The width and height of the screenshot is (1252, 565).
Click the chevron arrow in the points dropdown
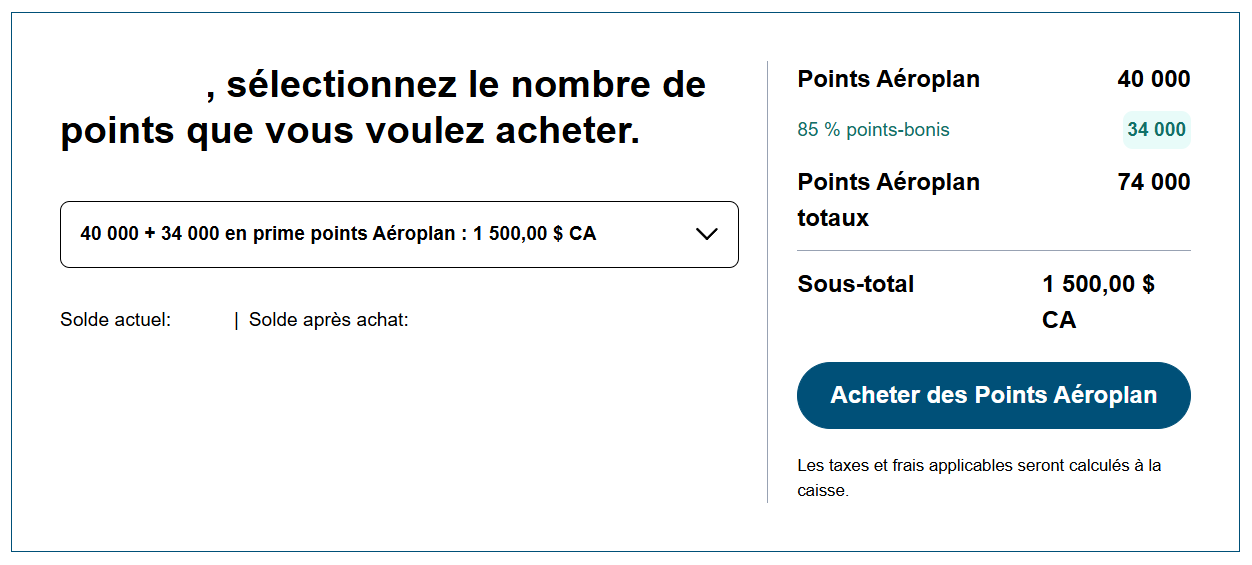(x=706, y=234)
